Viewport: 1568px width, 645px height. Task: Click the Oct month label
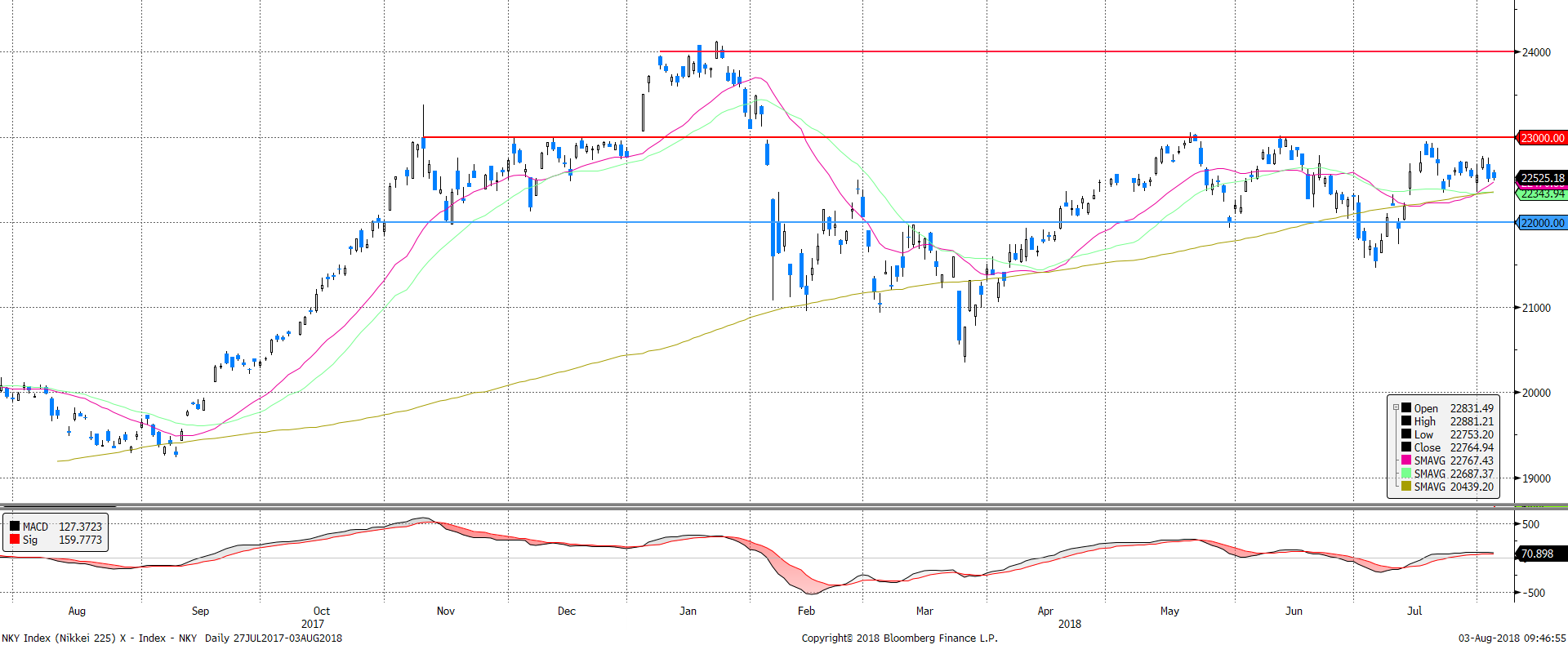click(x=322, y=611)
